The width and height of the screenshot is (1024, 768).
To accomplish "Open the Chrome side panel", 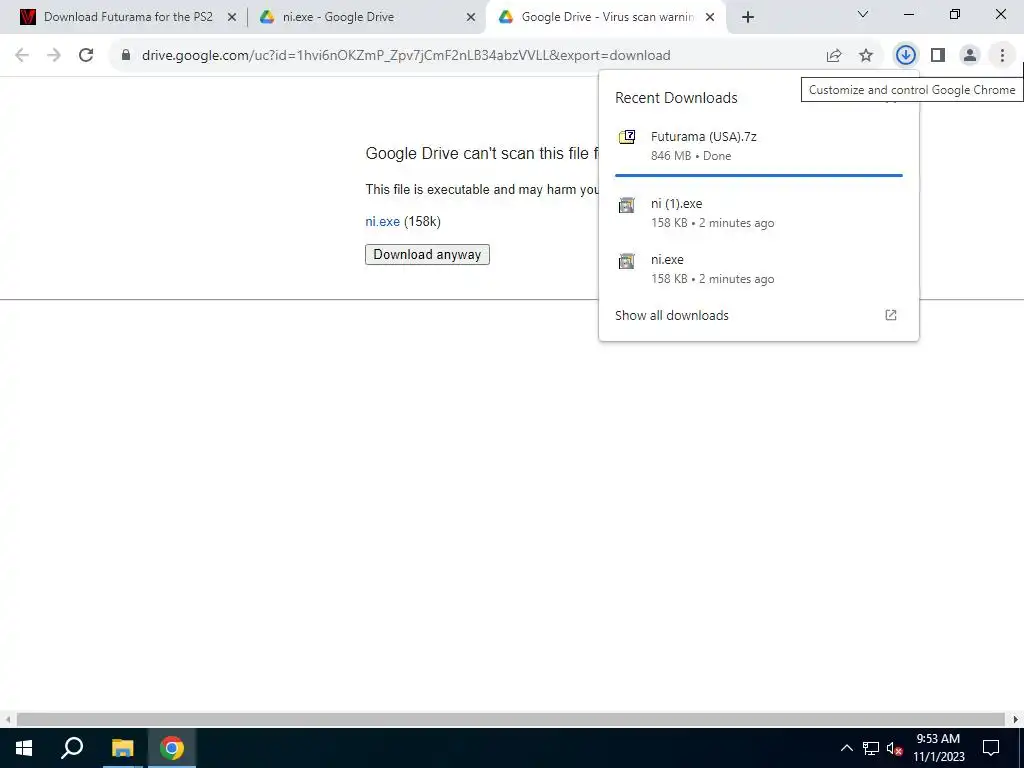I will click(938, 56).
